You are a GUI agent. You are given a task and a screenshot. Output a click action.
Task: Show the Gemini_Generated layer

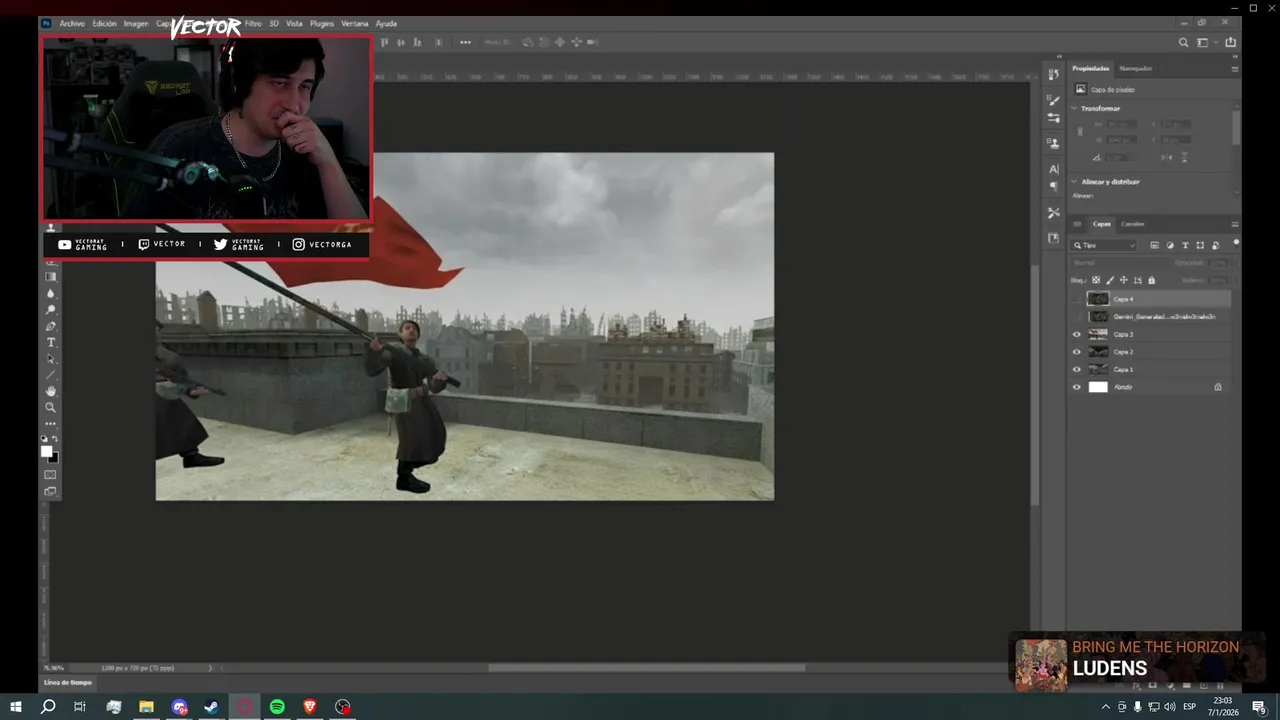pos(1077,316)
